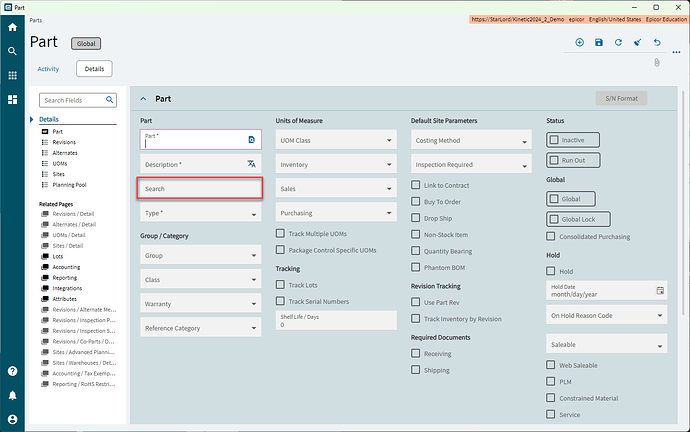
Task: Select Revisions in Details navigation
Action: pos(64,142)
